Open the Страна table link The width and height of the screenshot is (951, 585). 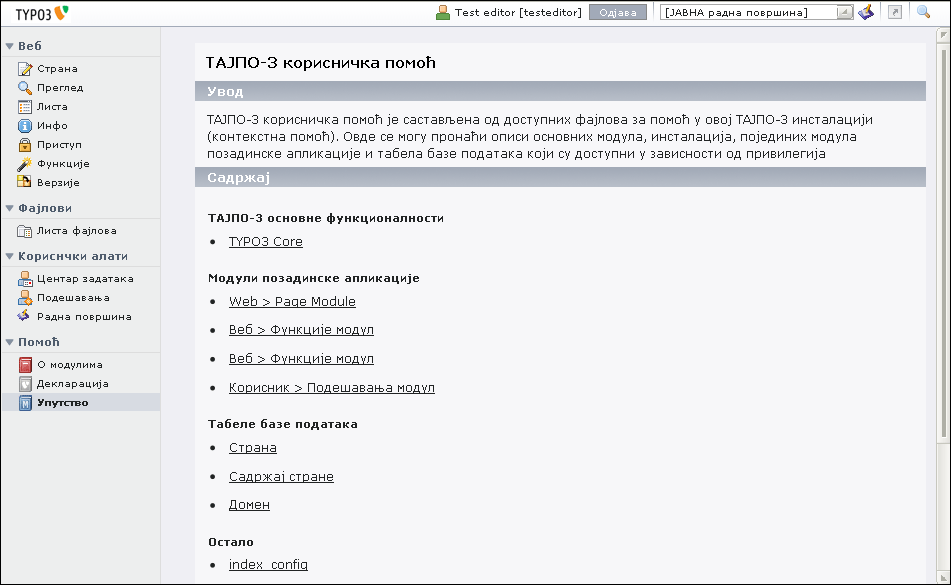253,447
